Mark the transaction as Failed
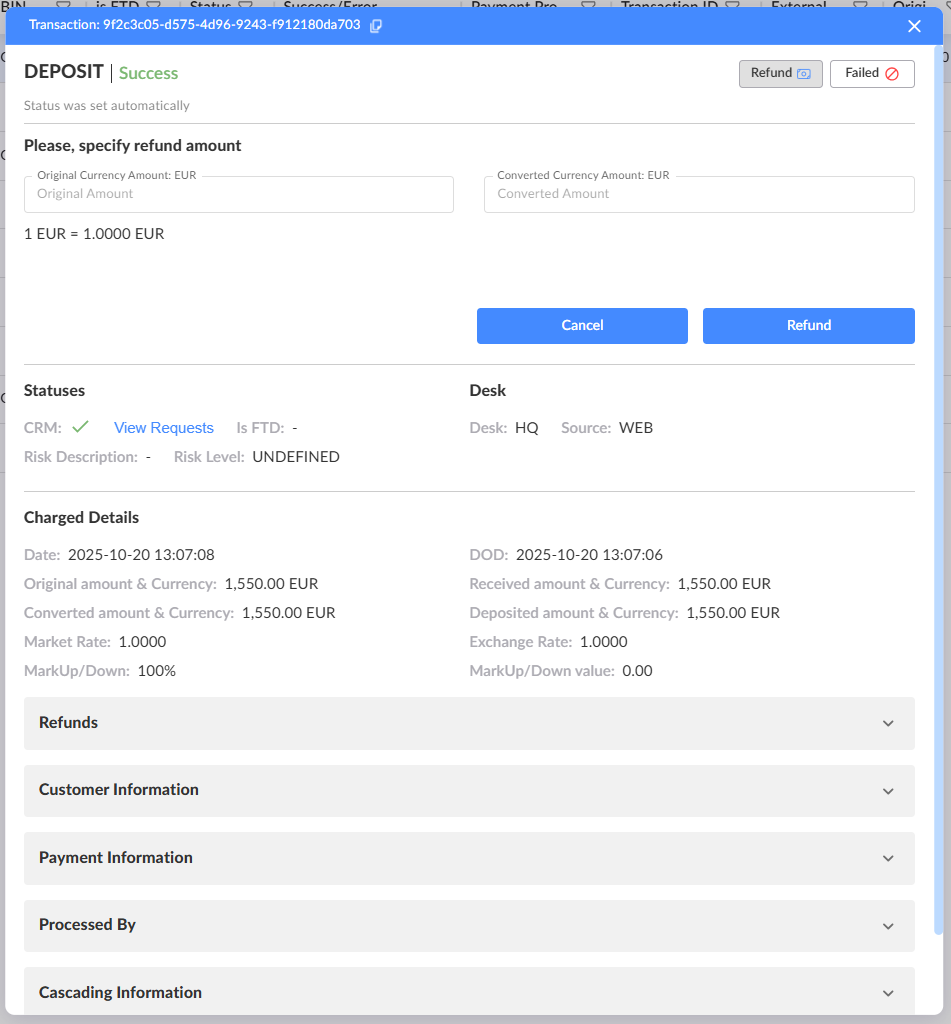The image size is (951, 1024). tap(872, 74)
